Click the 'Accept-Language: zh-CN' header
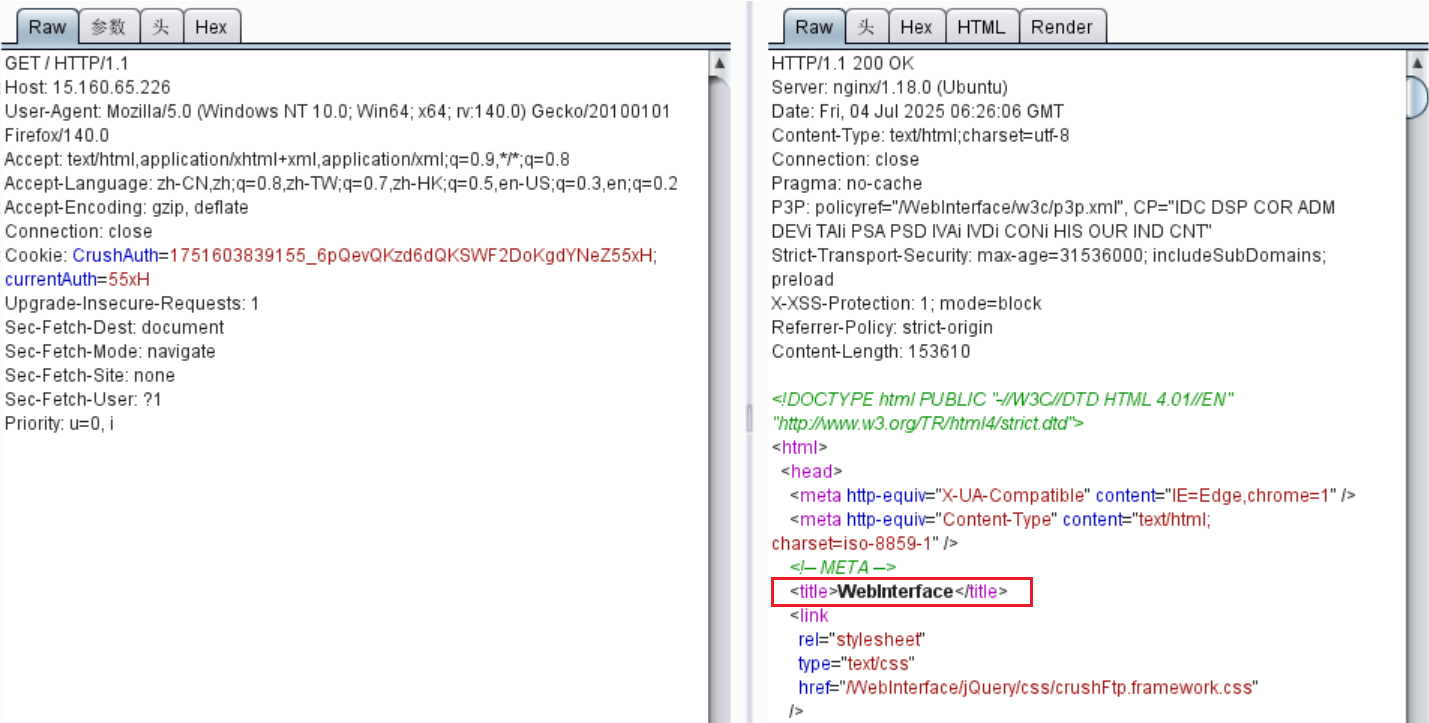 pyautogui.click(x=341, y=183)
